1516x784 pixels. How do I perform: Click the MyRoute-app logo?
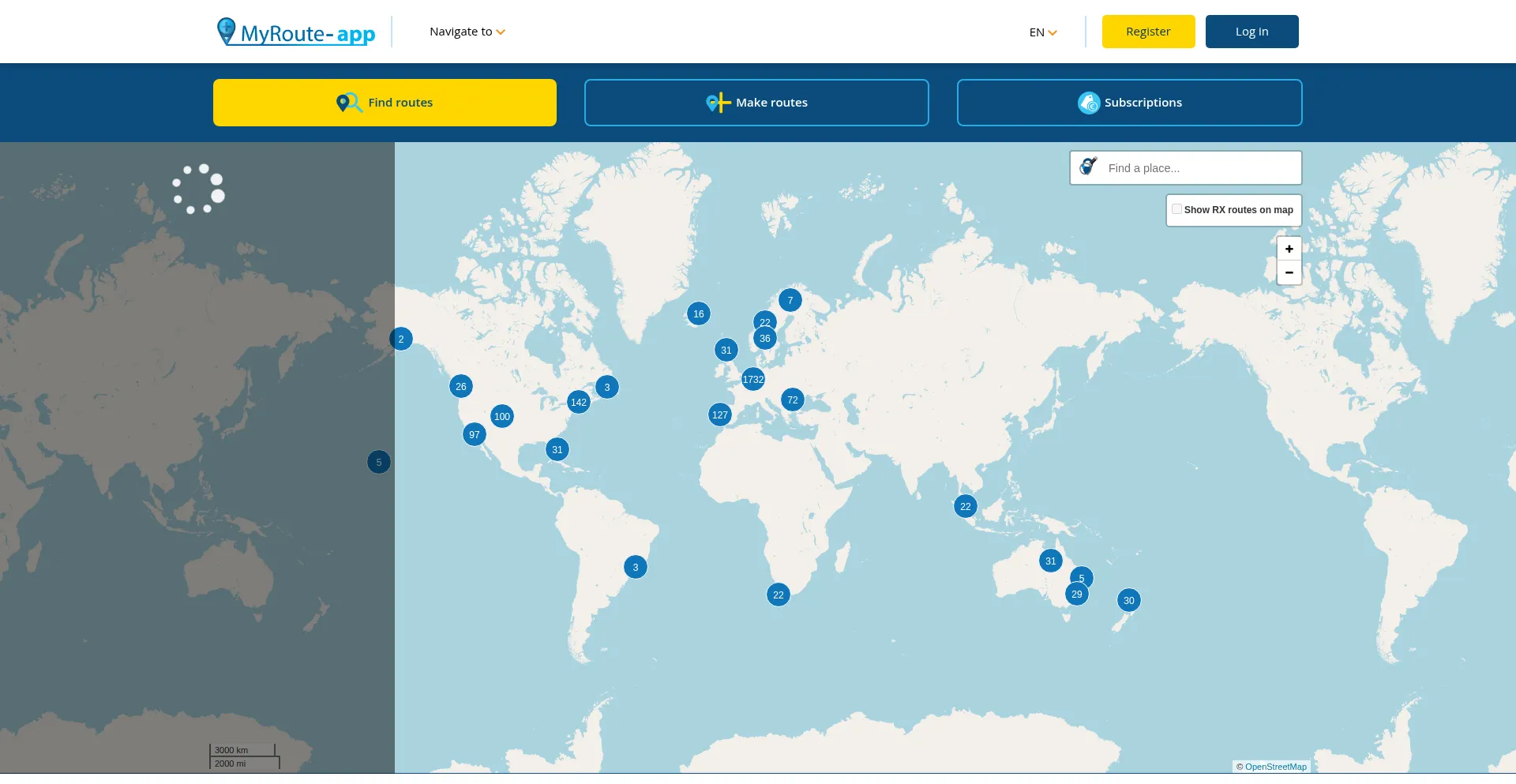[296, 32]
